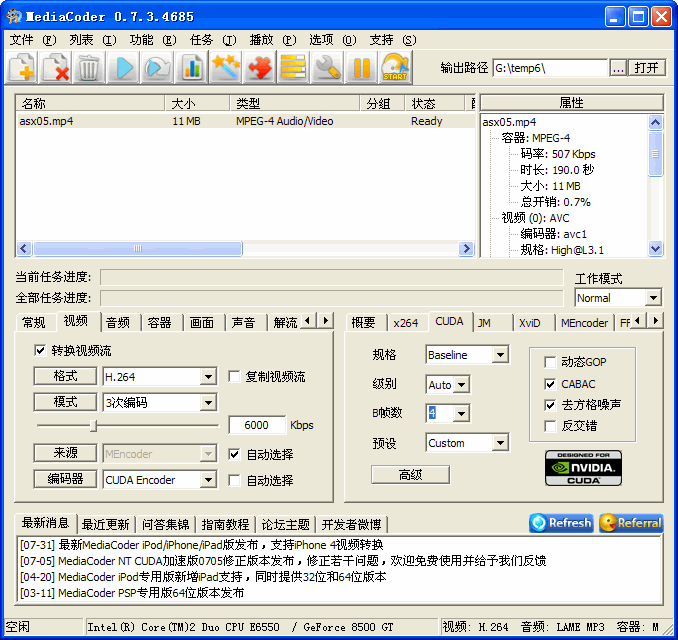678x640 pixels.
Task: Open the wrench settings icon
Action: tap(327, 67)
